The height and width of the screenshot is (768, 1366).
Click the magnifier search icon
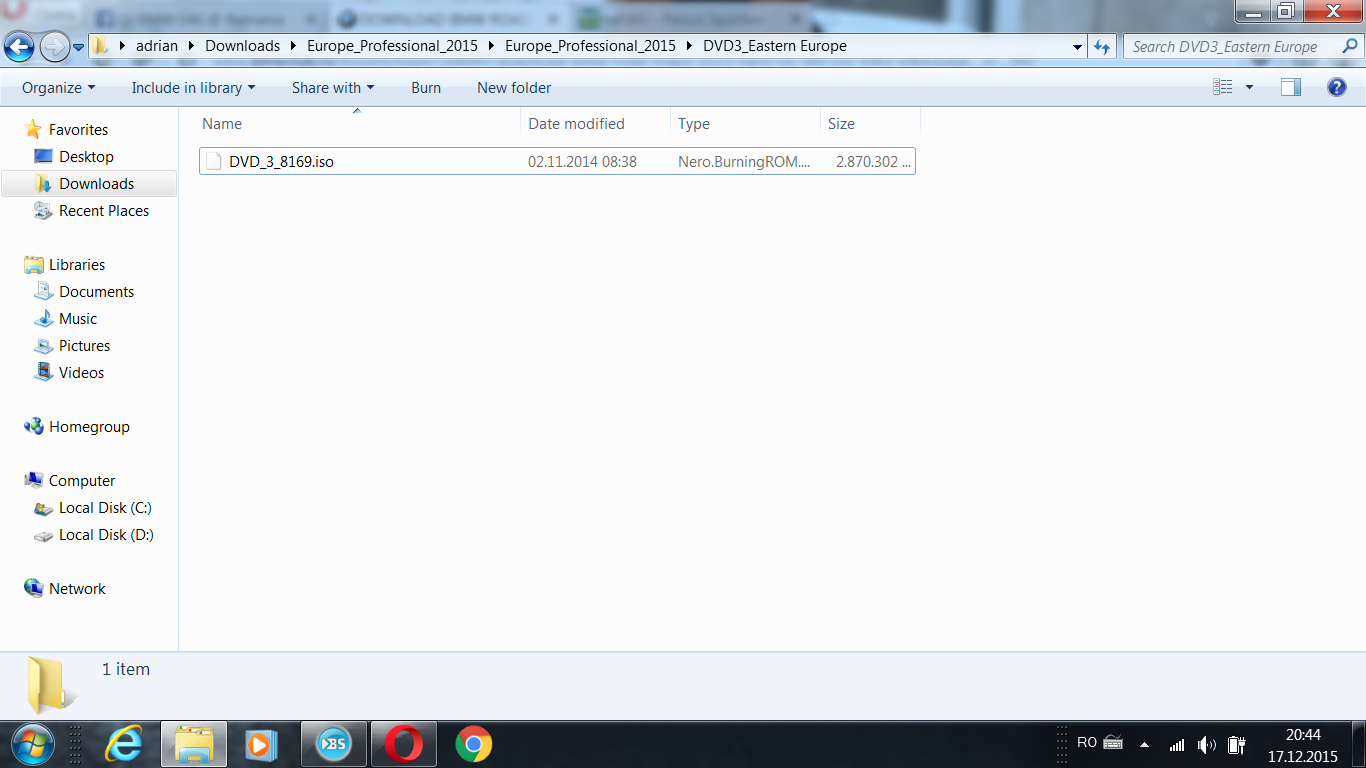pos(1350,46)
